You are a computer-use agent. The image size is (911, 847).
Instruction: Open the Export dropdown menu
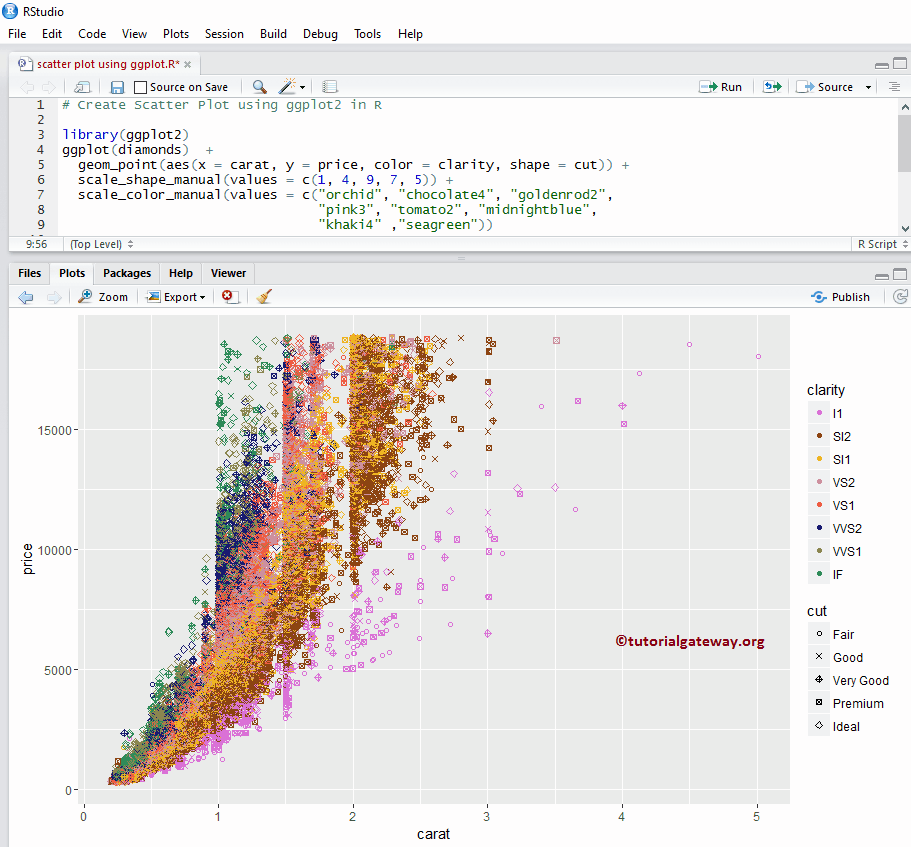tap(176, 296)
